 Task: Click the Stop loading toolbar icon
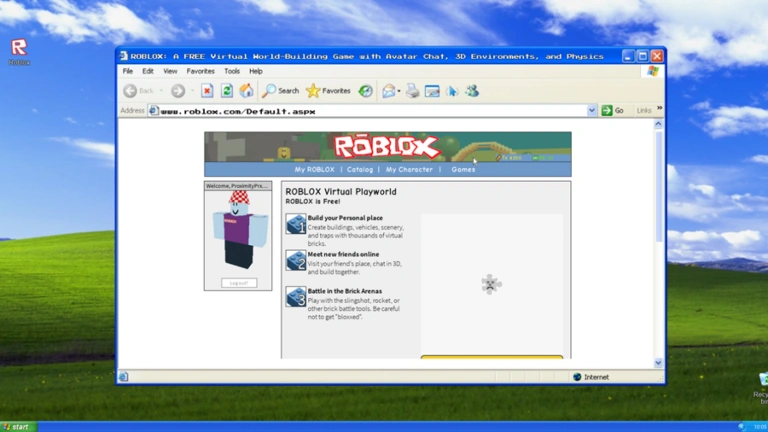(x=207, y=91)
